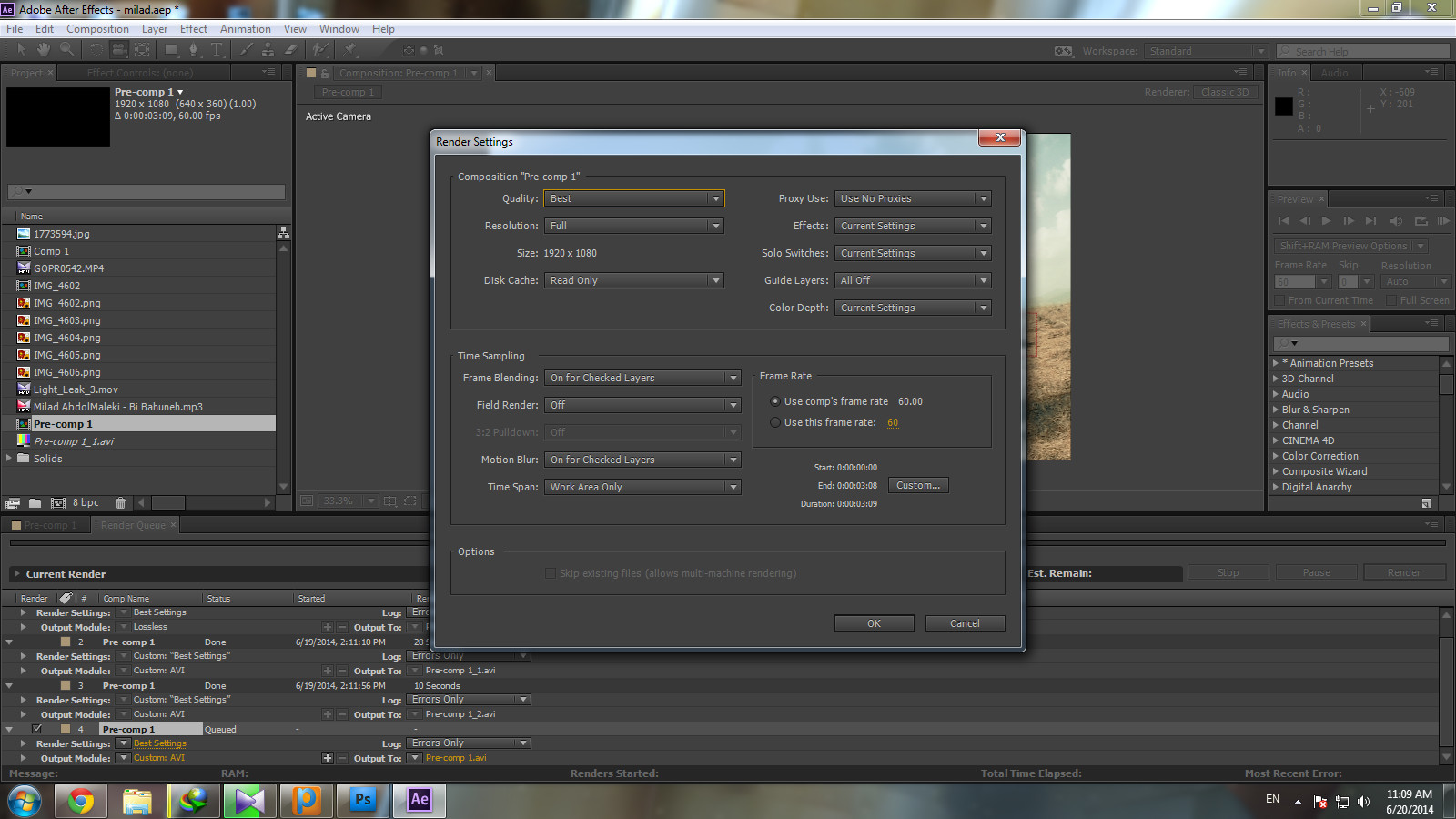
Task: Click the mute audio speaker icon in Preview
Action: tap(1396, 220)
